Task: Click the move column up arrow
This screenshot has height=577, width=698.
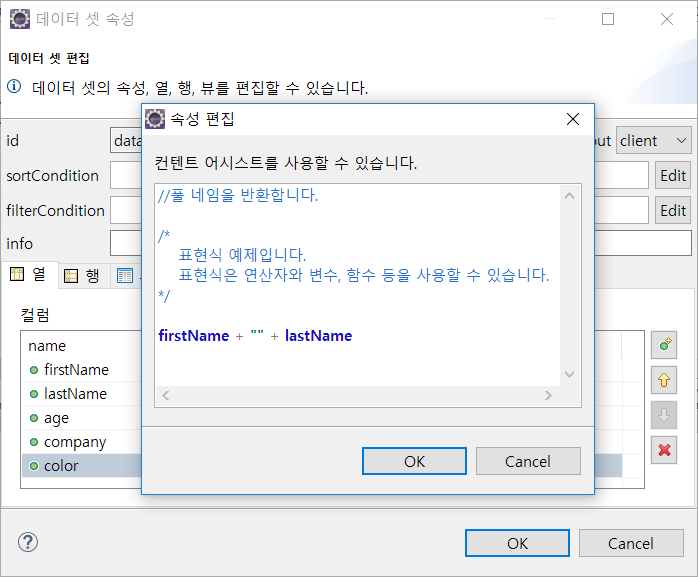Action: pyautogui.click(x=664, y=380)
